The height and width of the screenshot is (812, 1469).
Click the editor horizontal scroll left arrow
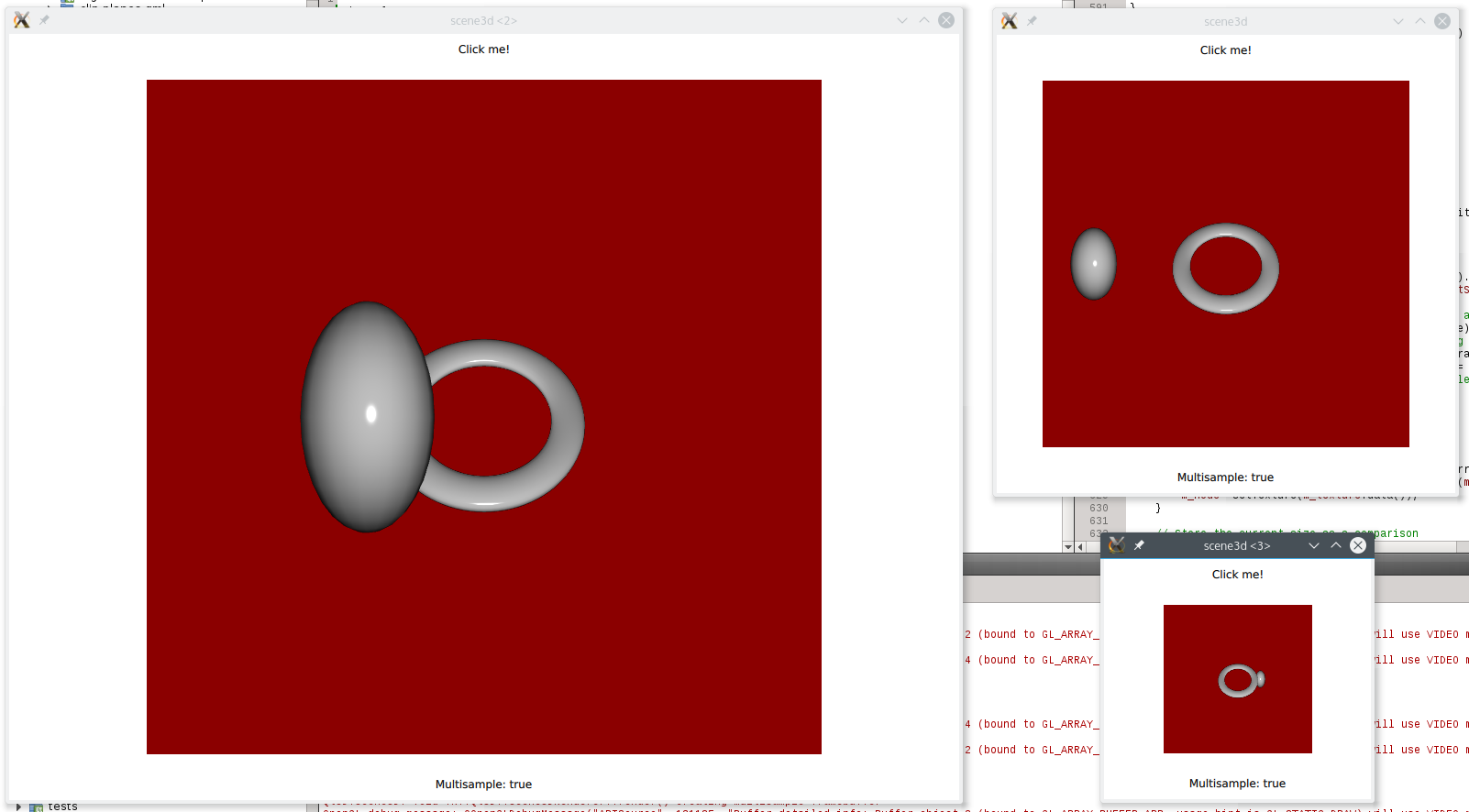1081,547
